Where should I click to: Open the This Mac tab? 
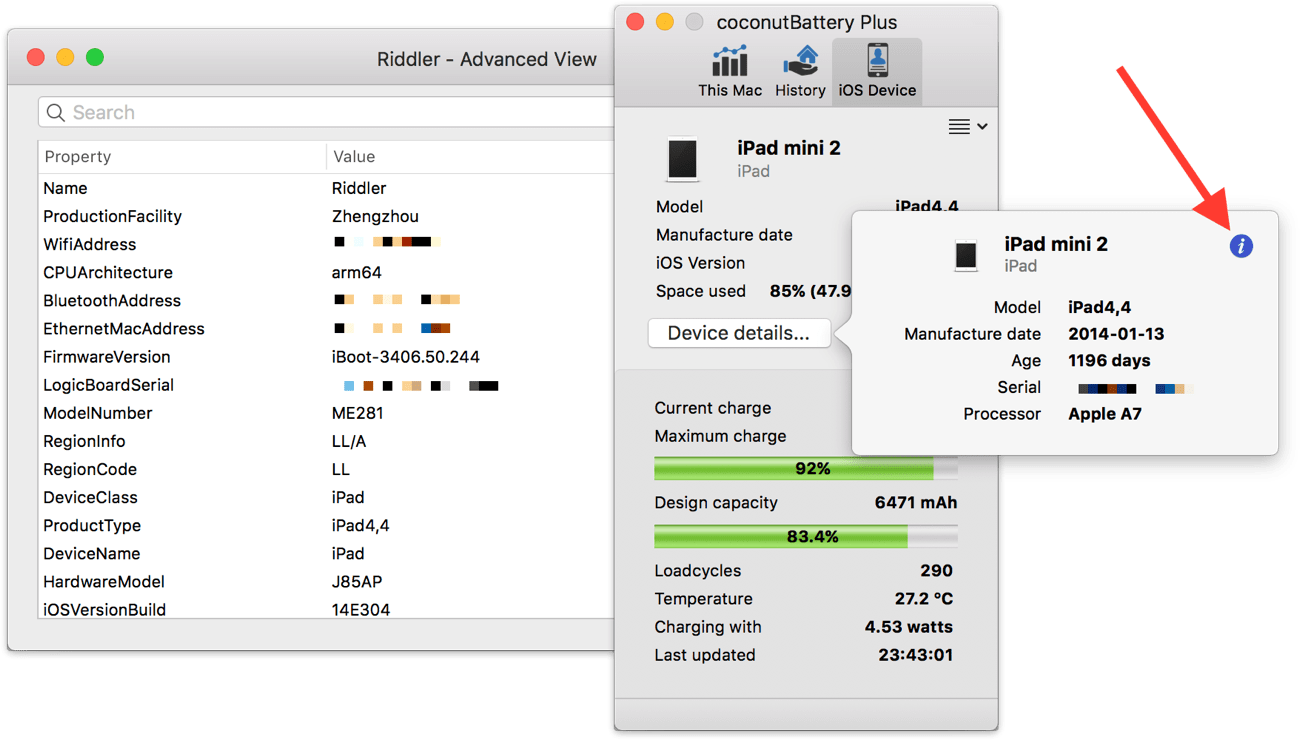tap(730, 71)
